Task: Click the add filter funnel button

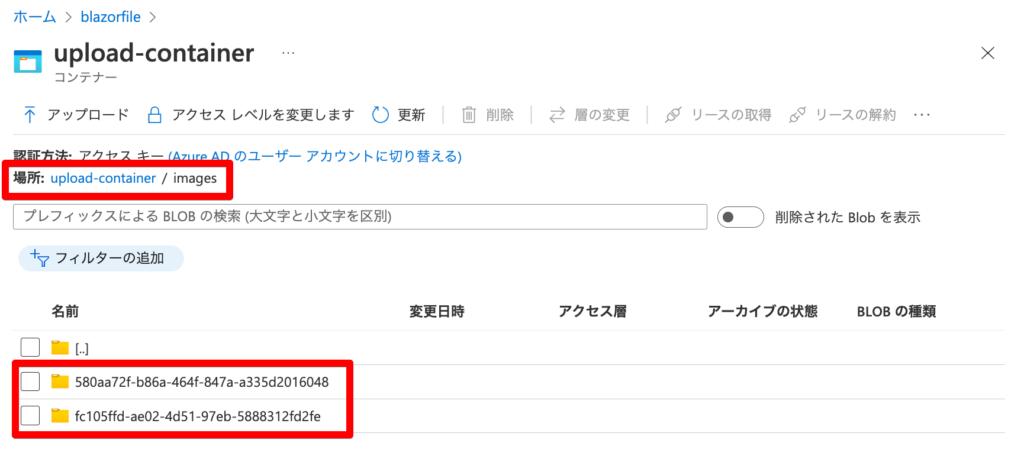Action: click(101, 259)
